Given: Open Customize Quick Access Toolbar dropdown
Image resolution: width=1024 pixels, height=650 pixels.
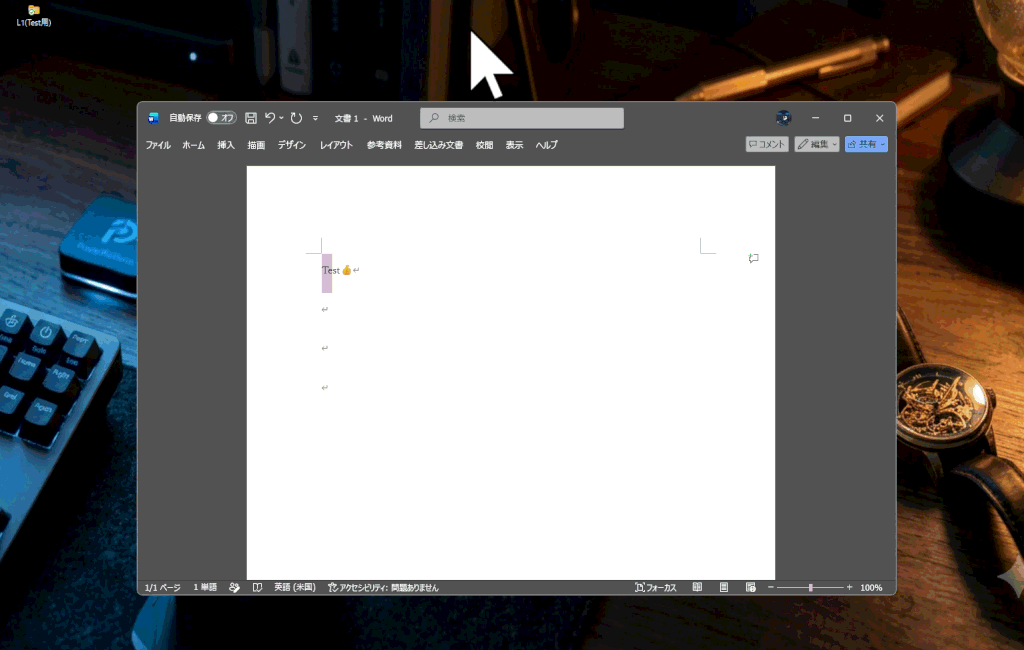Looking at the screenshot, I should click(x=315, y=118).
